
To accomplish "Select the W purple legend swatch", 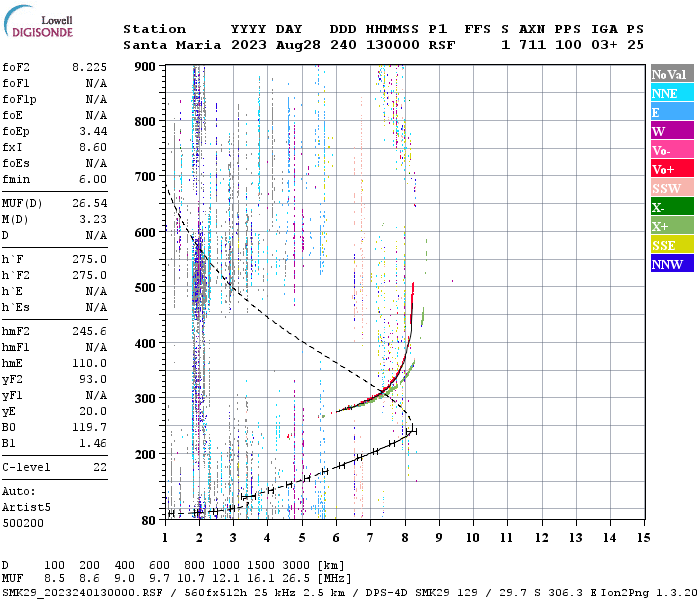I will [x=672, y=131].
